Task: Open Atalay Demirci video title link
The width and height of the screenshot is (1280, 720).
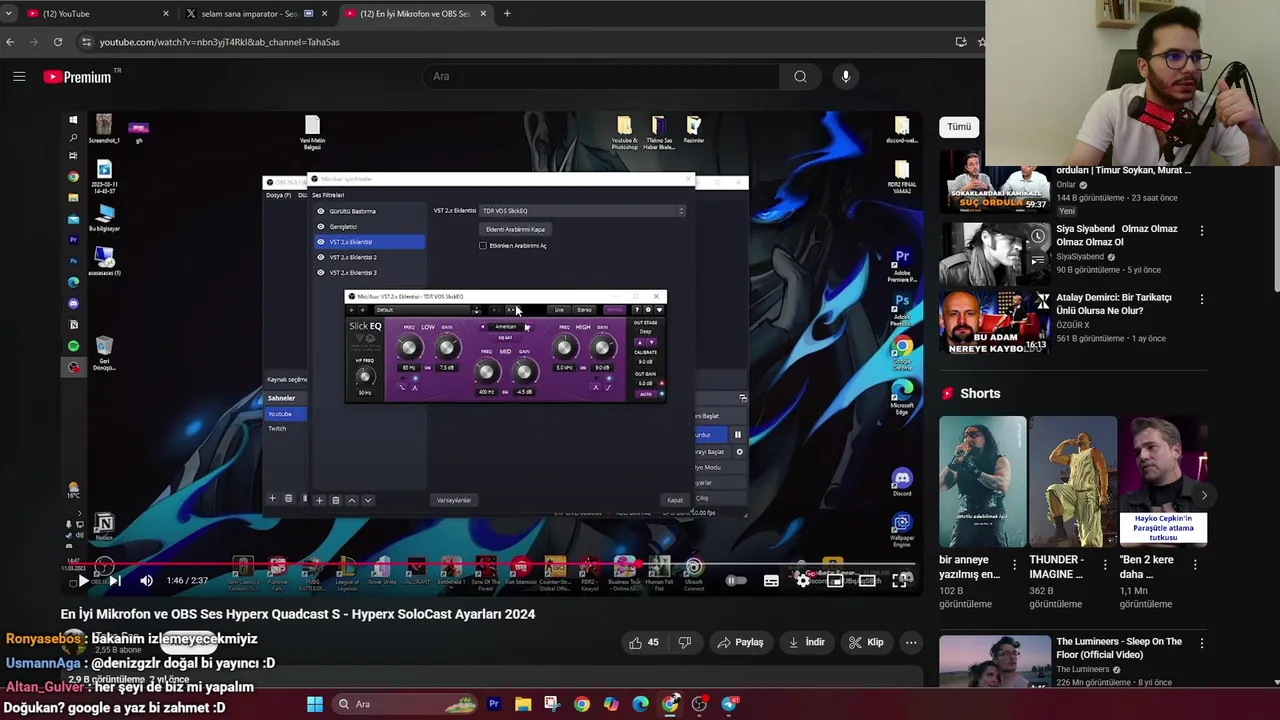Action: tap(1113, 304)
